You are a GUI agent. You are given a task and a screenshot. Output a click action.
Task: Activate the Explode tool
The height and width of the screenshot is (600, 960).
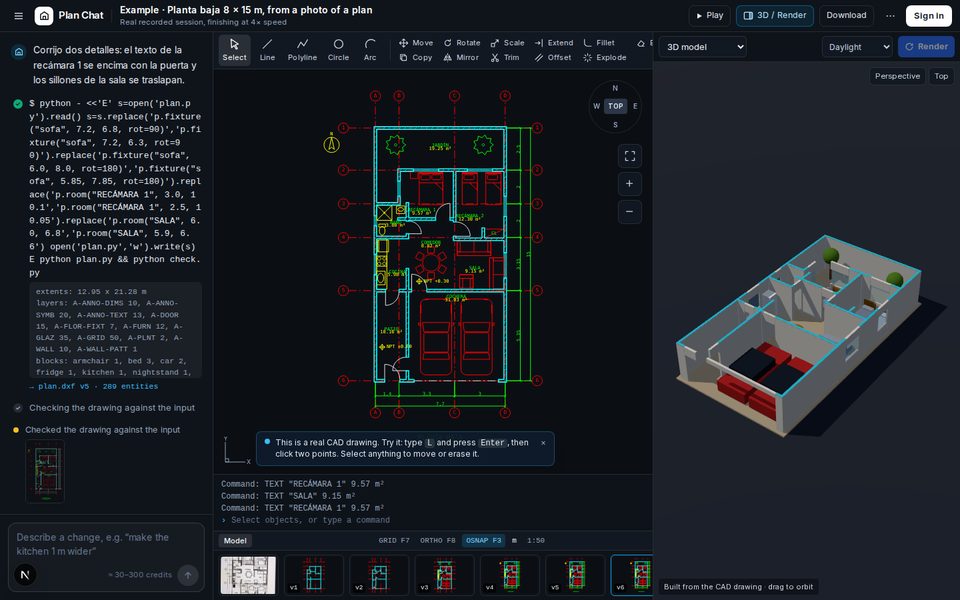click(x=604, y=58)
